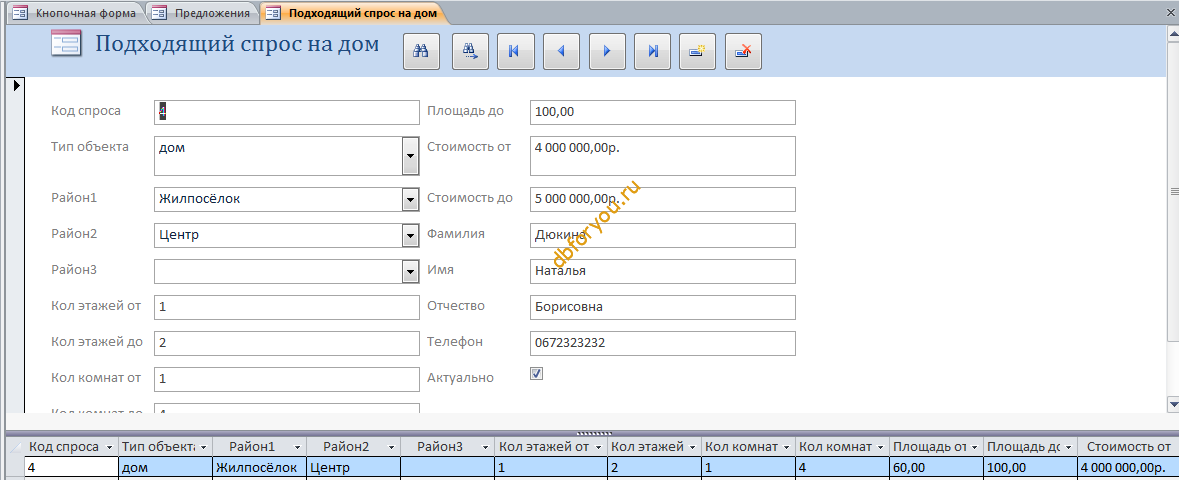The image size is (1179, 480).
Task: Click the record selector arrow at the form's left edge
Action: (x=15, y=84)
